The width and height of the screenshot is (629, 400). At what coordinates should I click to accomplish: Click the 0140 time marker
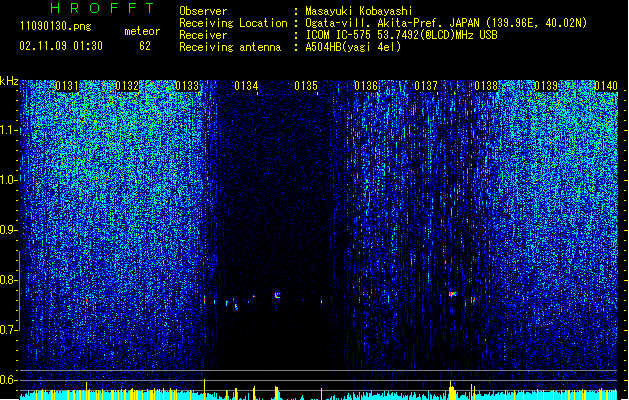coord(606,86)
